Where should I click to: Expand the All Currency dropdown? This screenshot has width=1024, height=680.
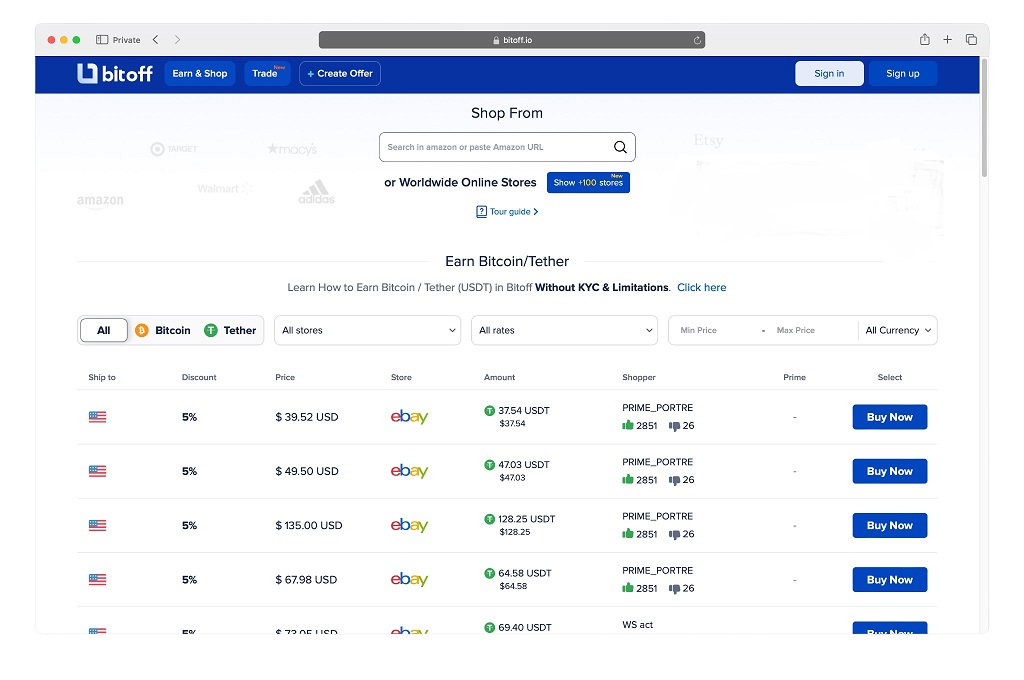tap(898, 330)
